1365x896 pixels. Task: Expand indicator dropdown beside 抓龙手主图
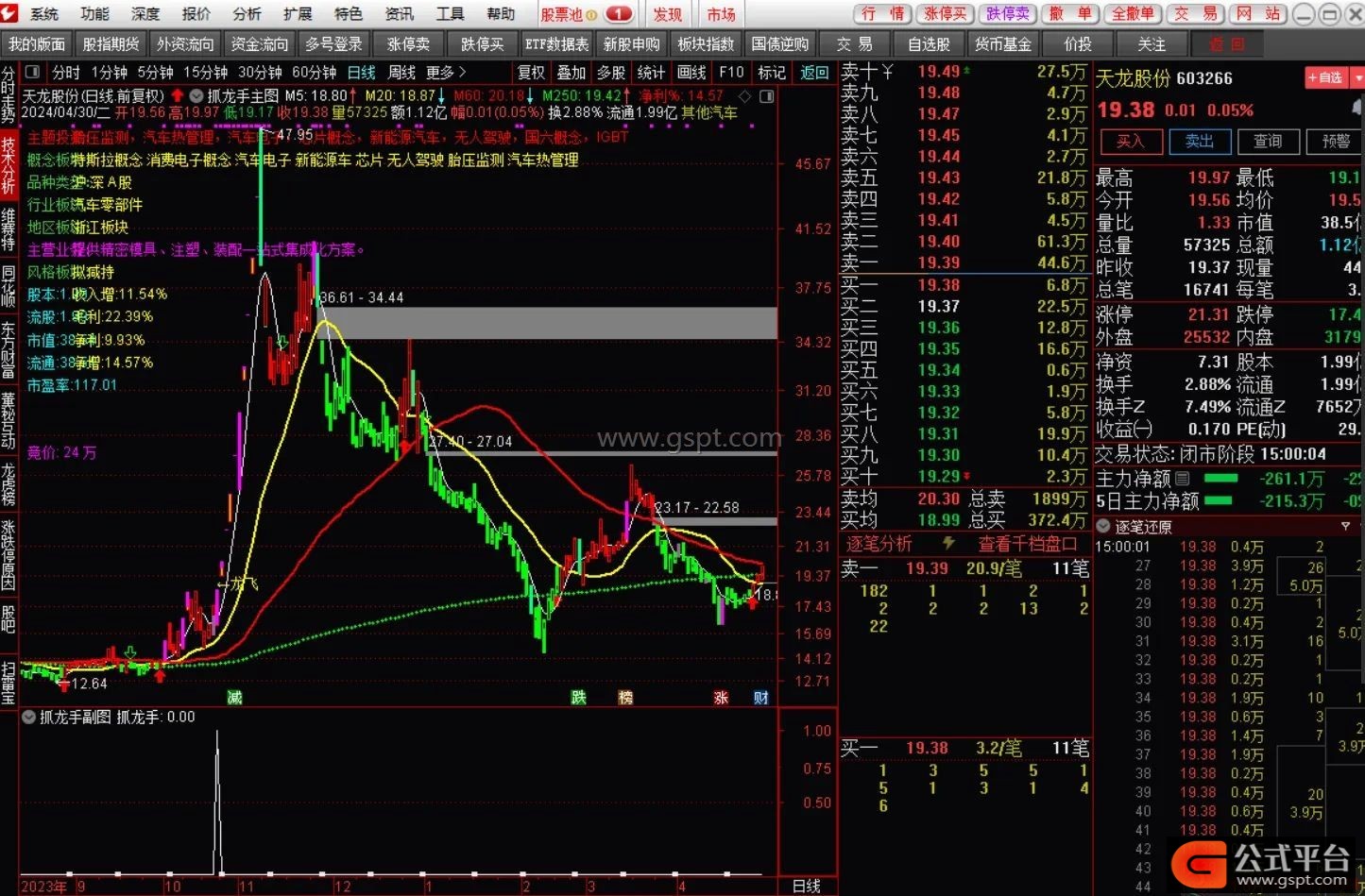(196, 95)
